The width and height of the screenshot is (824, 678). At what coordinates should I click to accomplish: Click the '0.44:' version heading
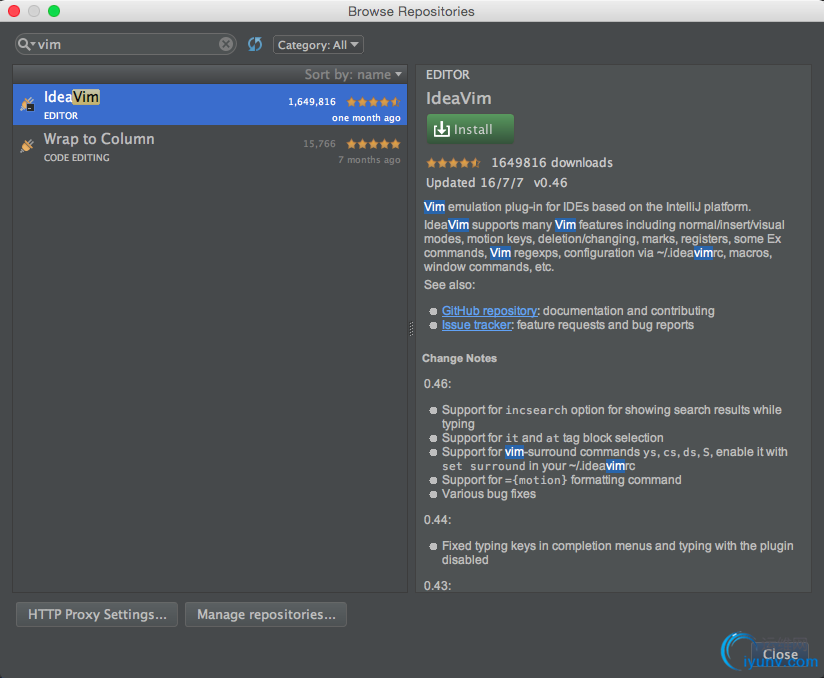438,520
